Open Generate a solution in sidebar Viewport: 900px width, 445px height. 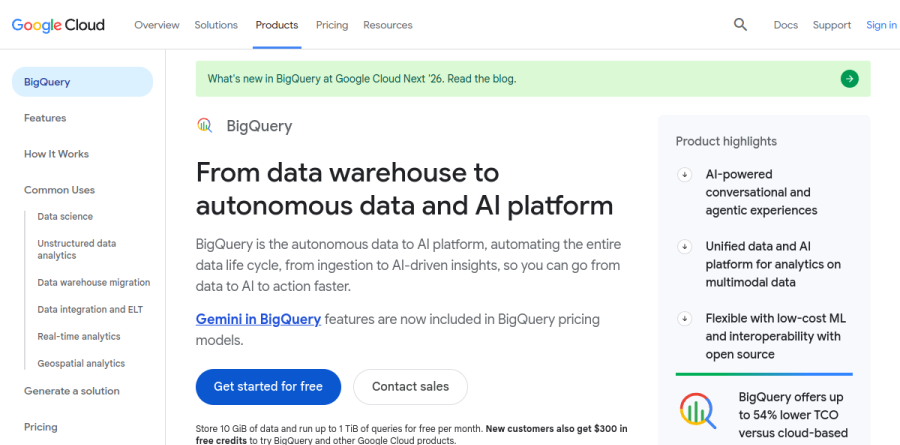pyautogui.click(x=72, y=391)
